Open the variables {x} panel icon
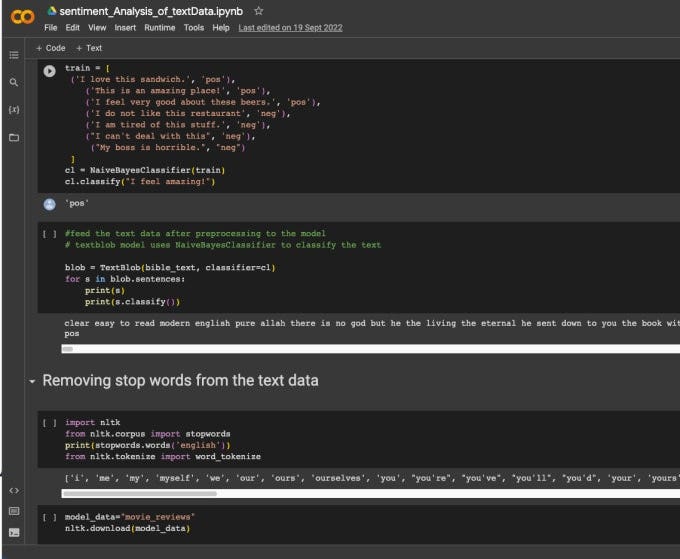The height and width of the screenshot is (559, 680). [x=14, y=109]
